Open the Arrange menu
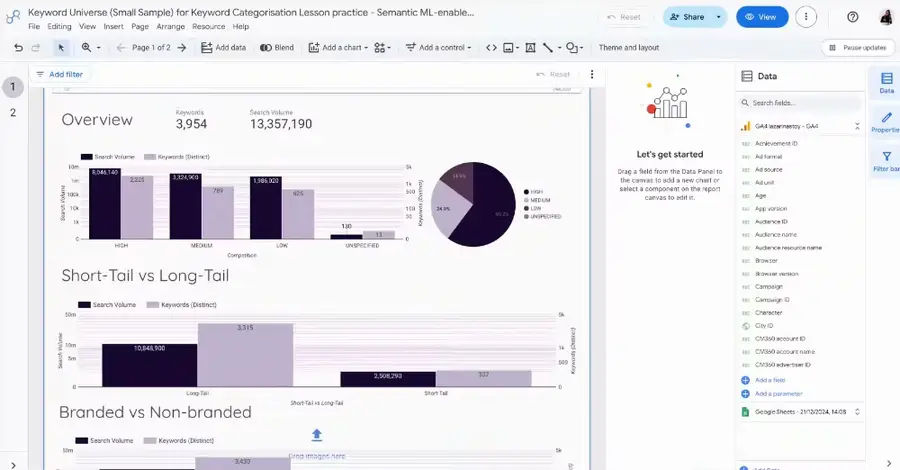900x470 pixels. (170, 26)
